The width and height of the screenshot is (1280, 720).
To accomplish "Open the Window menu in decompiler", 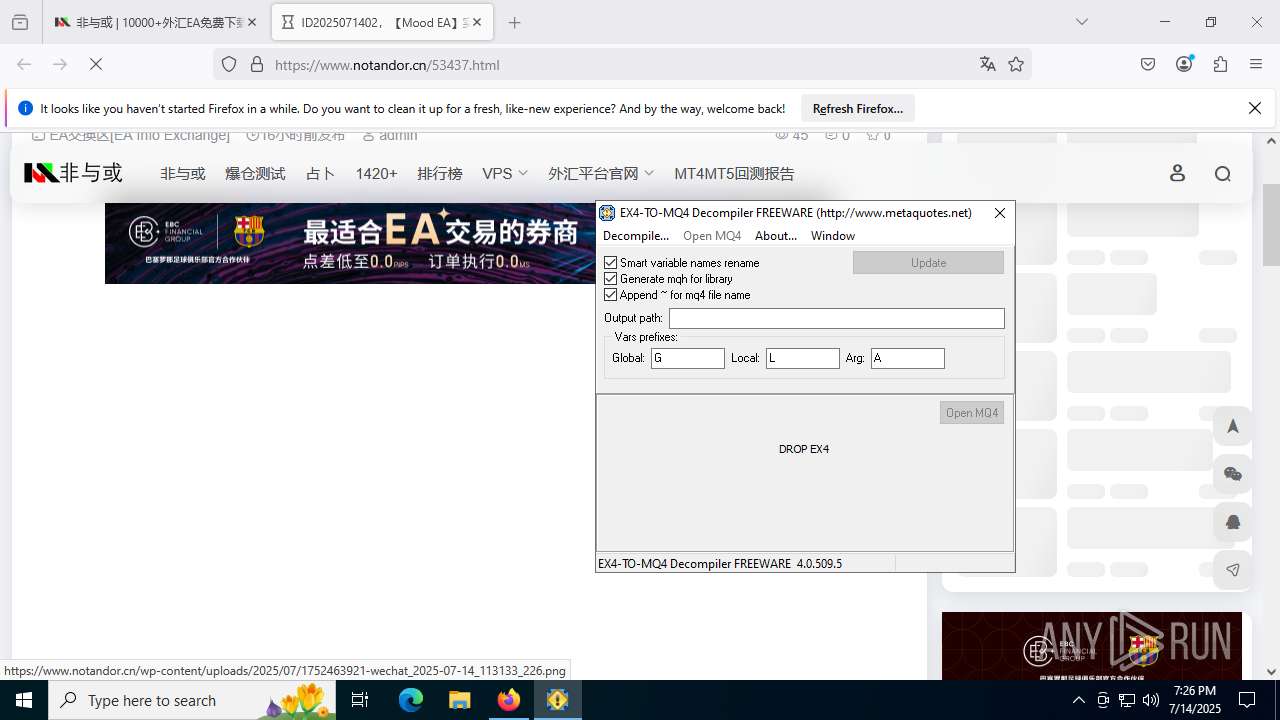I will (833, 236).
